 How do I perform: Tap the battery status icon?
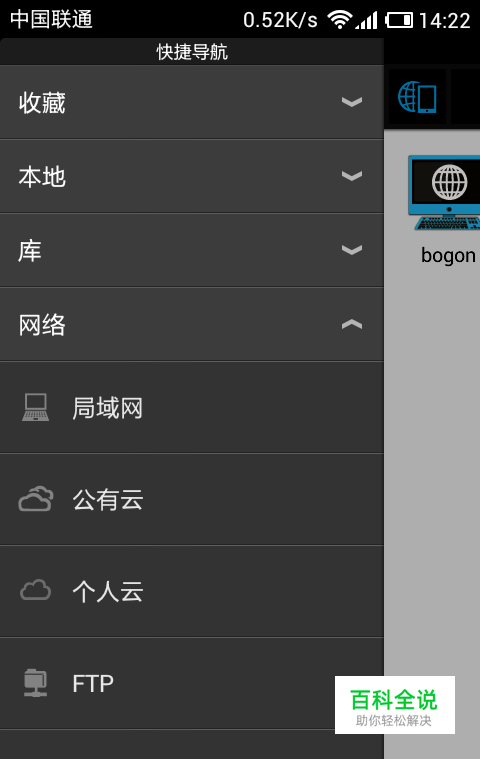pyautogui.click(x=399, y=20)
